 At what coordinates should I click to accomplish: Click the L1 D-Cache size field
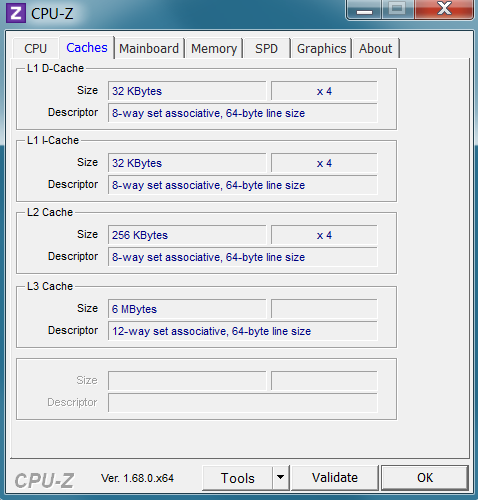(187, 91)
